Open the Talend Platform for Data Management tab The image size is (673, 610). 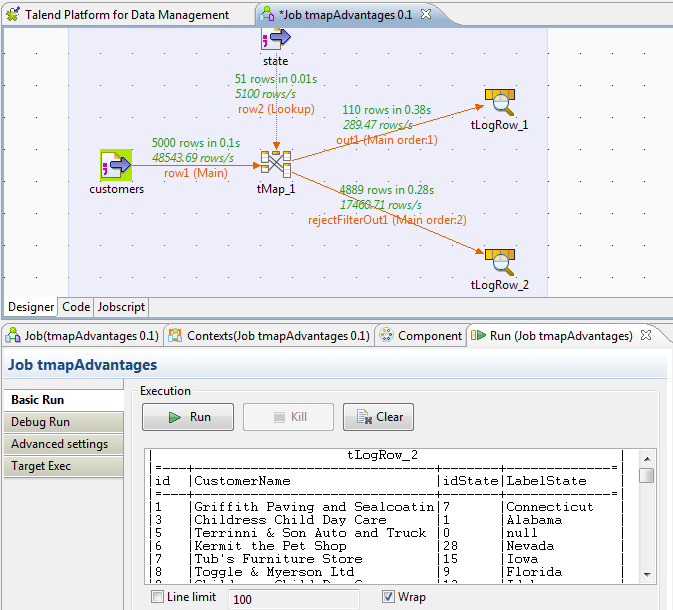[127, 15]
